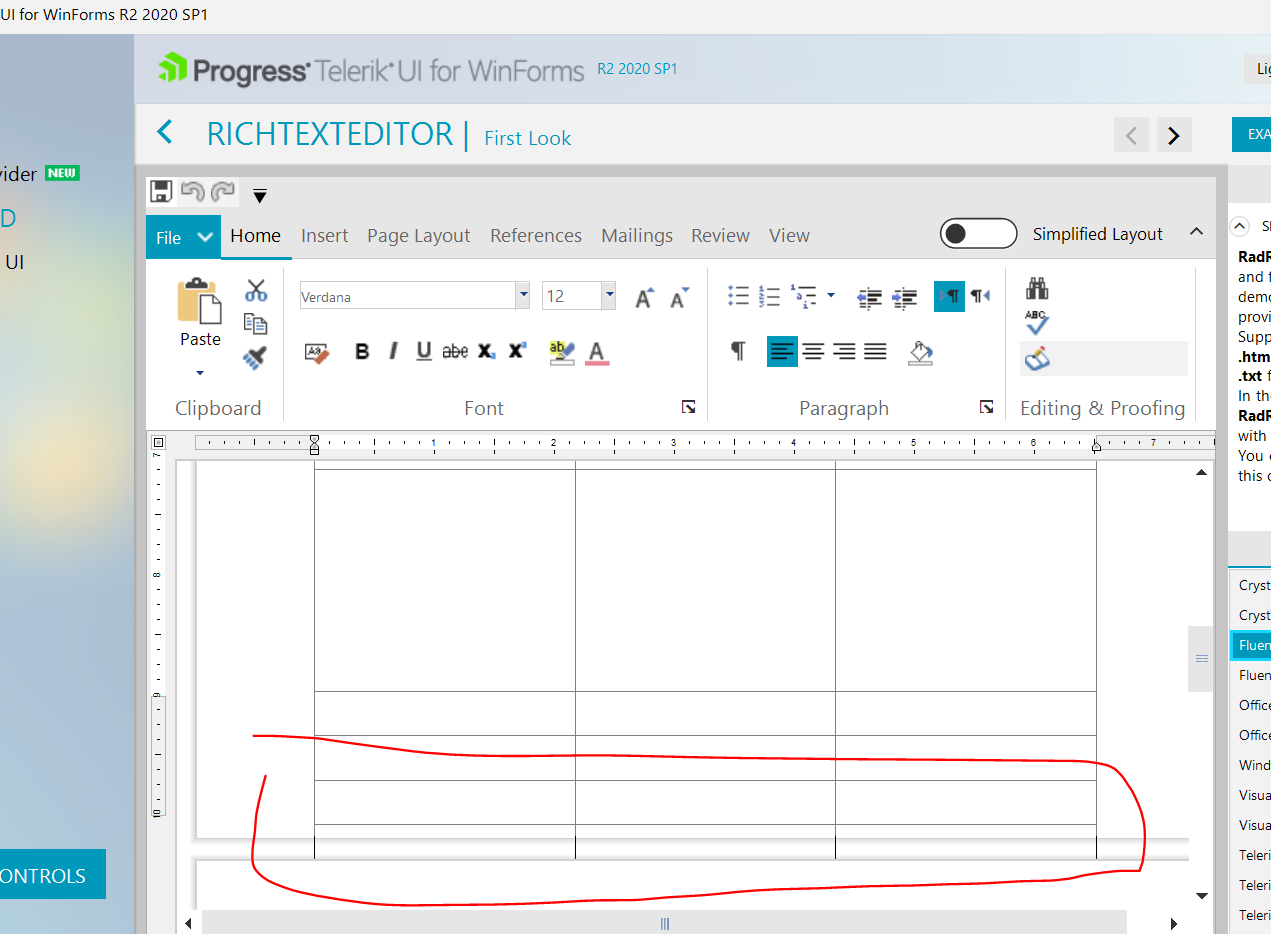
Task: Apply bulleted list
Action: pyautogui.click(x=739, y=296)
